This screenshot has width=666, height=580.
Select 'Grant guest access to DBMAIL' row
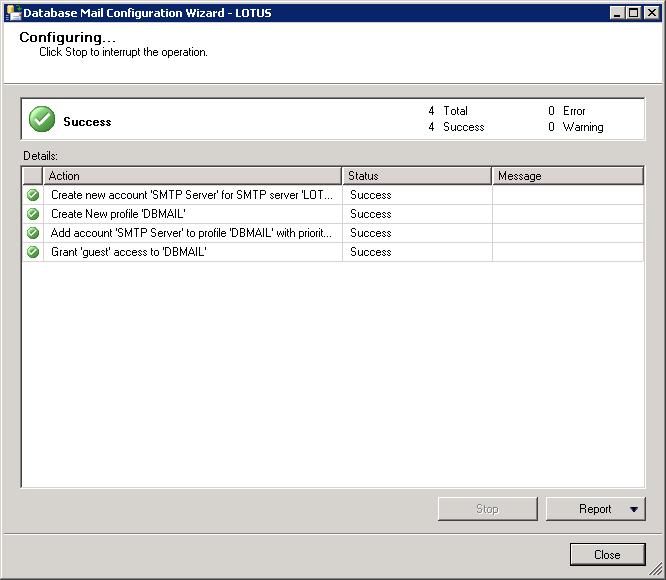333,252
